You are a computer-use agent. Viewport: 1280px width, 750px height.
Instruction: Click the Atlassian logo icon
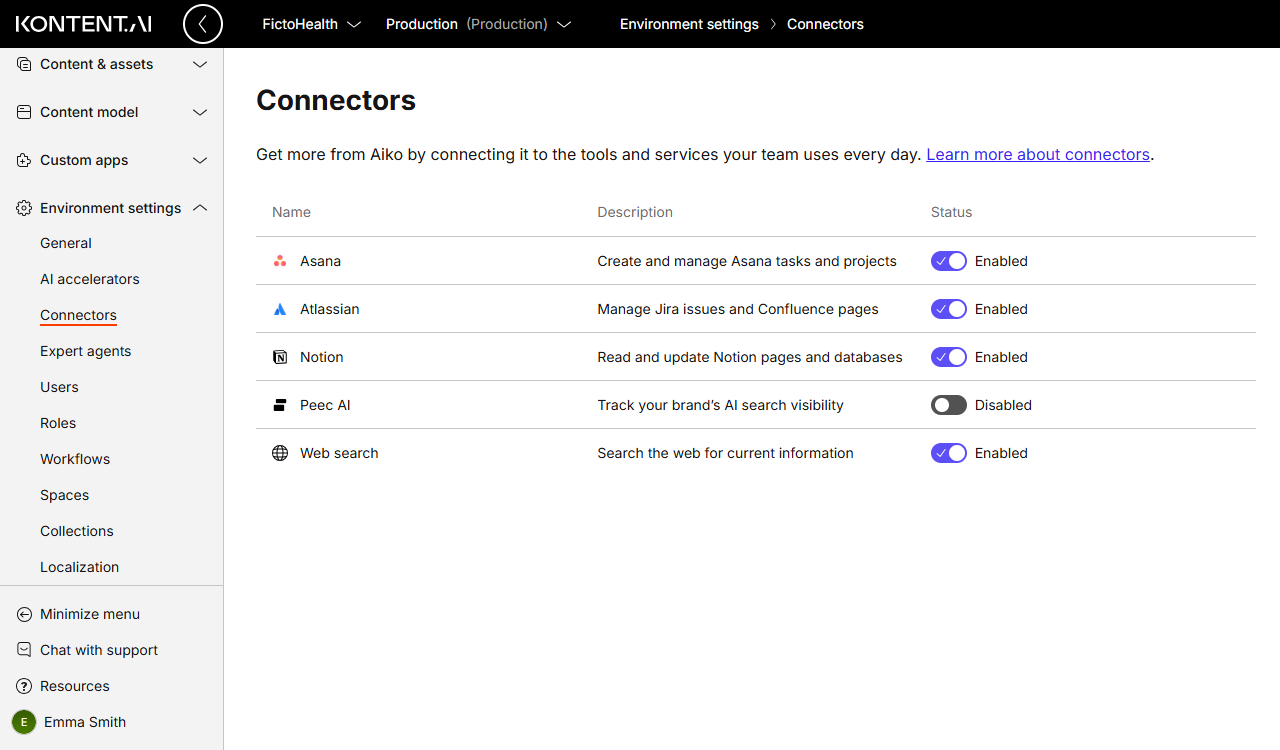click(280, 309)
